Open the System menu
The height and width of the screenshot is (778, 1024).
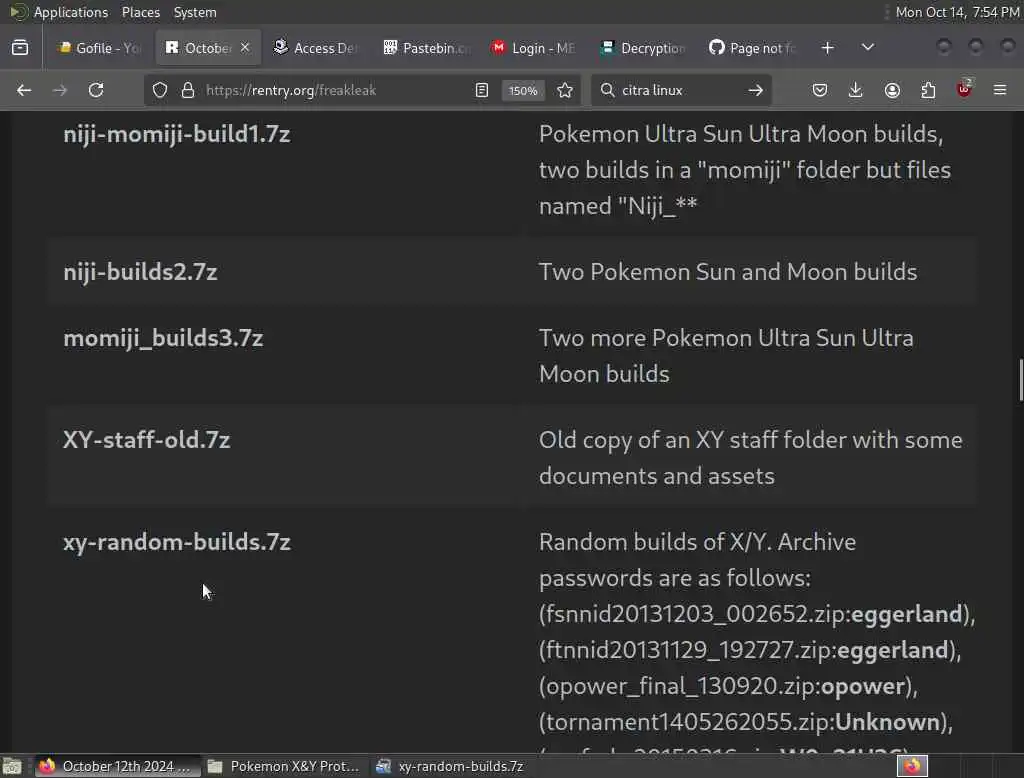(x=195, y=12)
